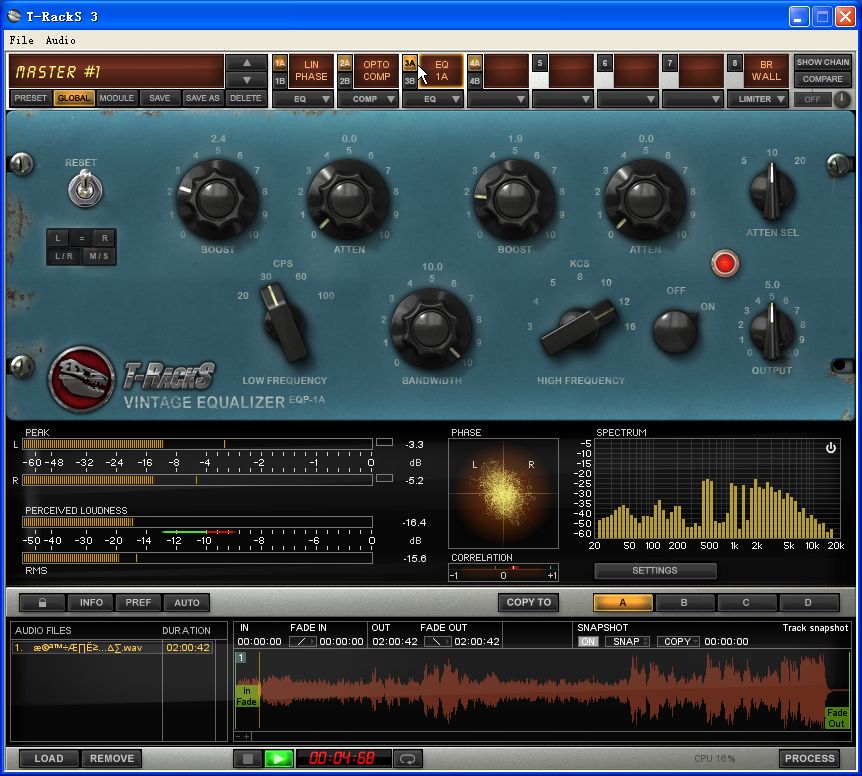Viewport: 862px width, 776px height.
Task: Click the low frequency BOOST knob
Action: point(217,198)
